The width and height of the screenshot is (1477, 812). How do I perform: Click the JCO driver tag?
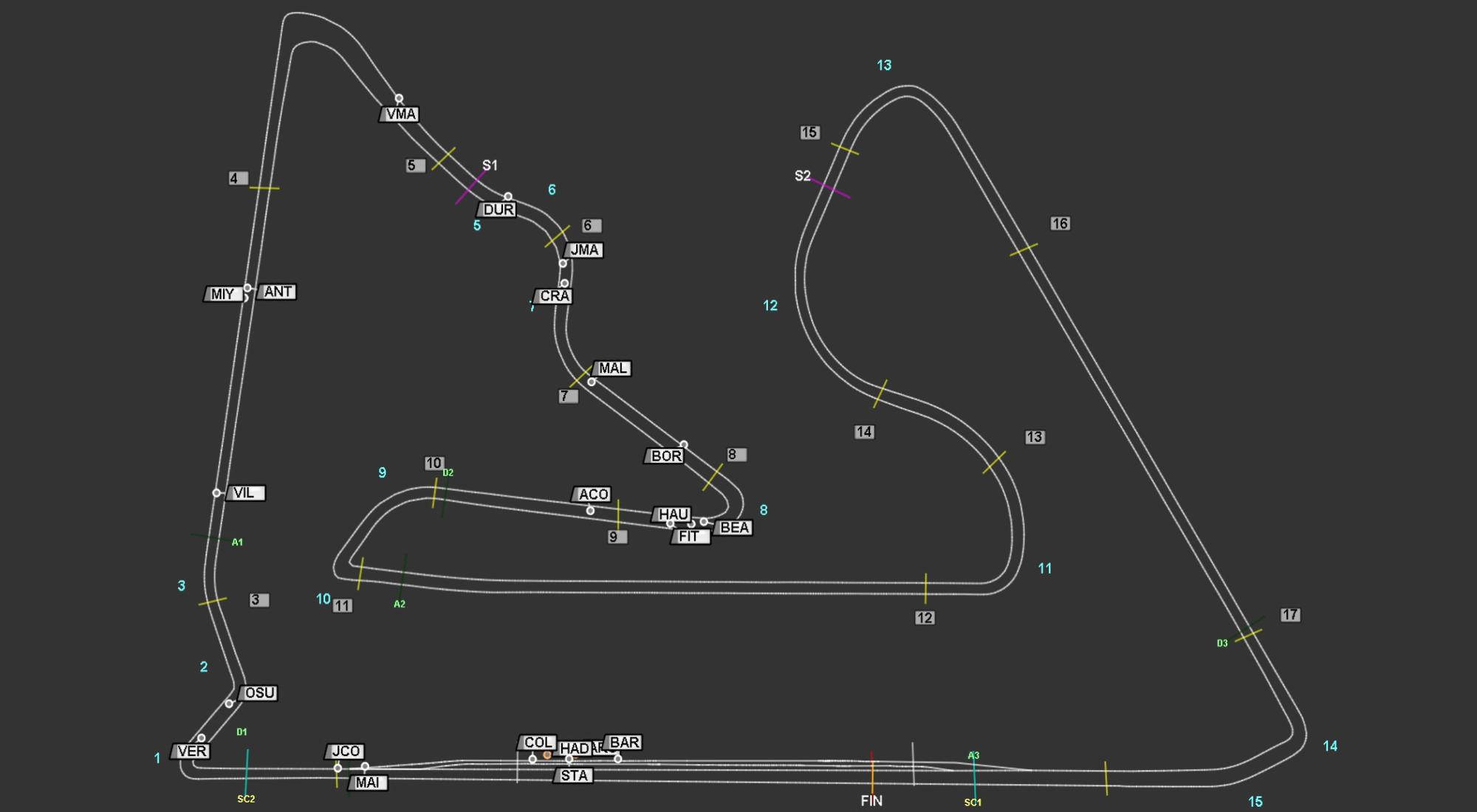pos(345,751)
